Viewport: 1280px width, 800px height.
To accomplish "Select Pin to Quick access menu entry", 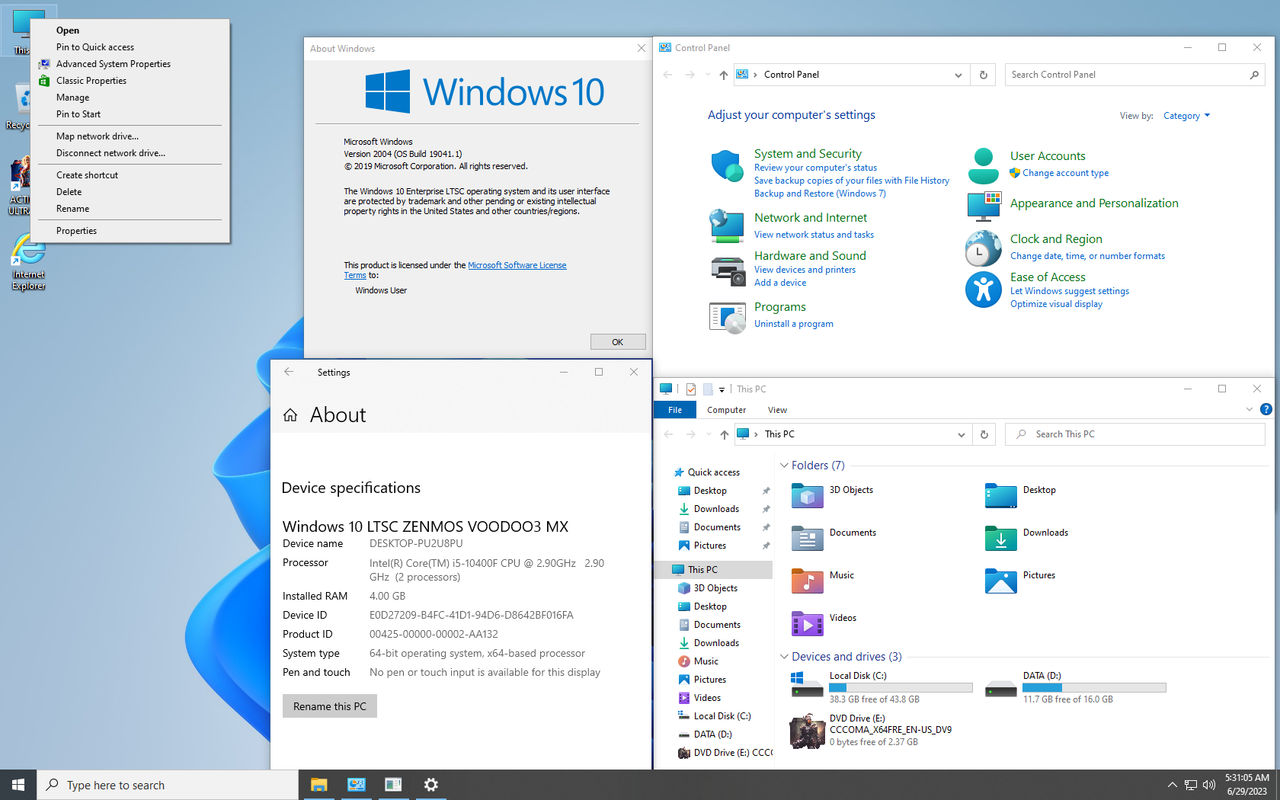I will coord(130,47).
